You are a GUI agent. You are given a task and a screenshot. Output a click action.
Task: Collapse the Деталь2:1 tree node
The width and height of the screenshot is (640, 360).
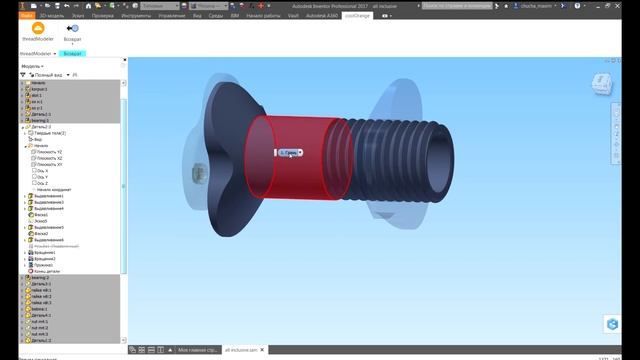(22, 127)
